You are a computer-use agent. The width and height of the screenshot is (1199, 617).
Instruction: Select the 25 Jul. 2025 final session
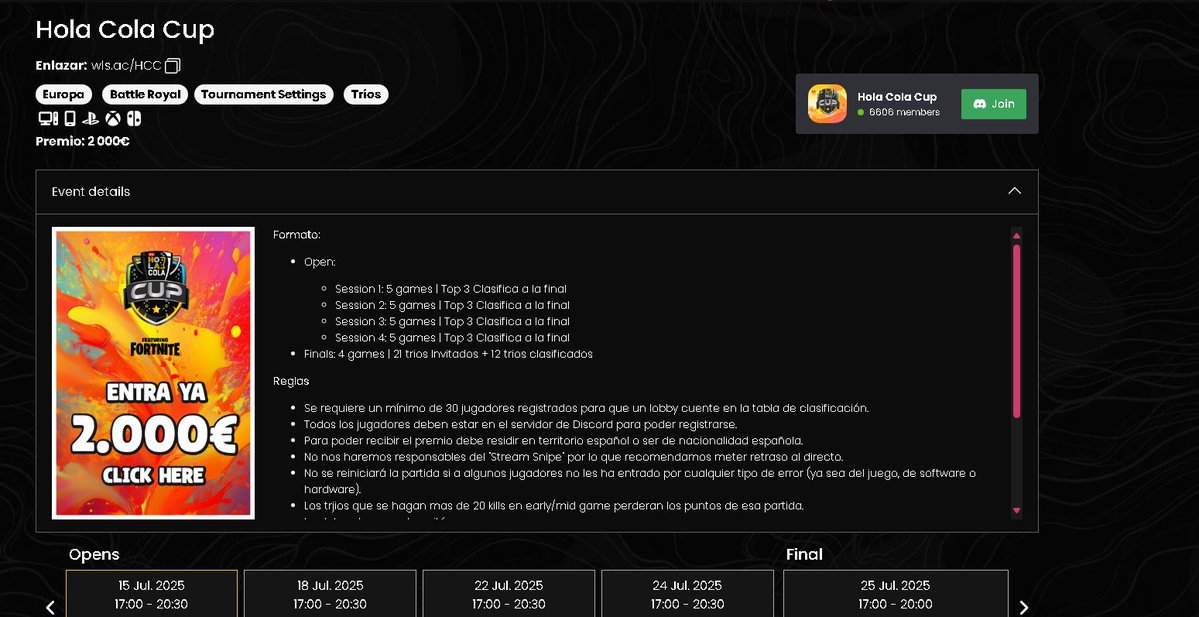(x=895, y=594)
